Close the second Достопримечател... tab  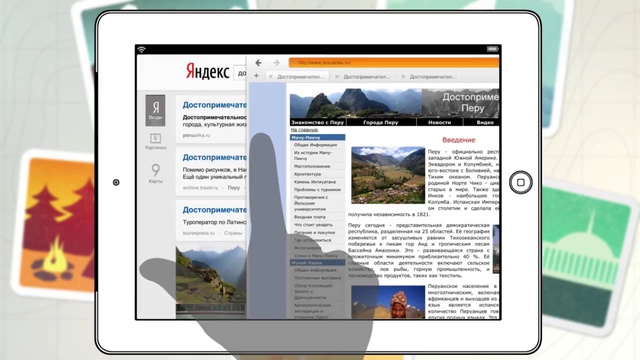click(337, 76)
